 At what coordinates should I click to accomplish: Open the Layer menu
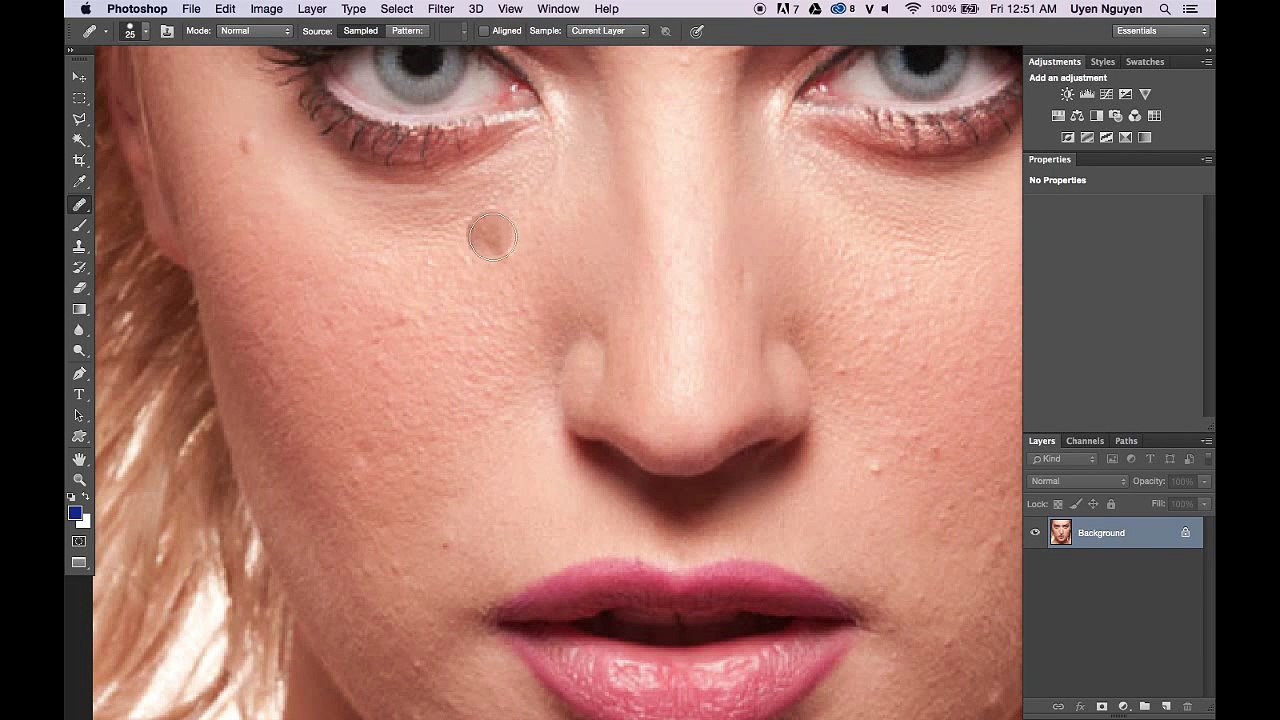[312, 9]
